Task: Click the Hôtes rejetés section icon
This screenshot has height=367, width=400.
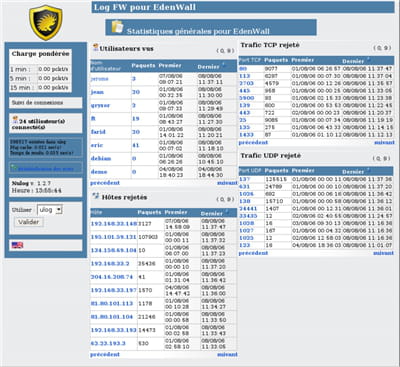Action: 96,196
